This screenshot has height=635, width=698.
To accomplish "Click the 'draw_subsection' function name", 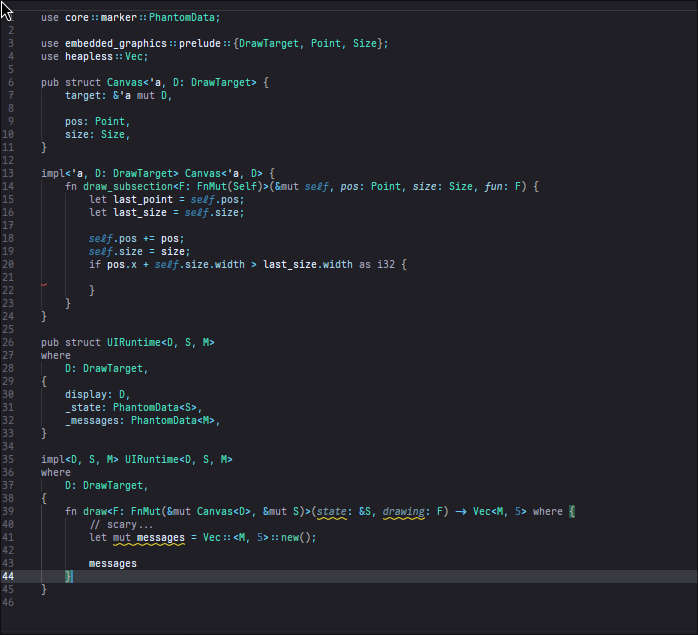I will pos(128,186).
